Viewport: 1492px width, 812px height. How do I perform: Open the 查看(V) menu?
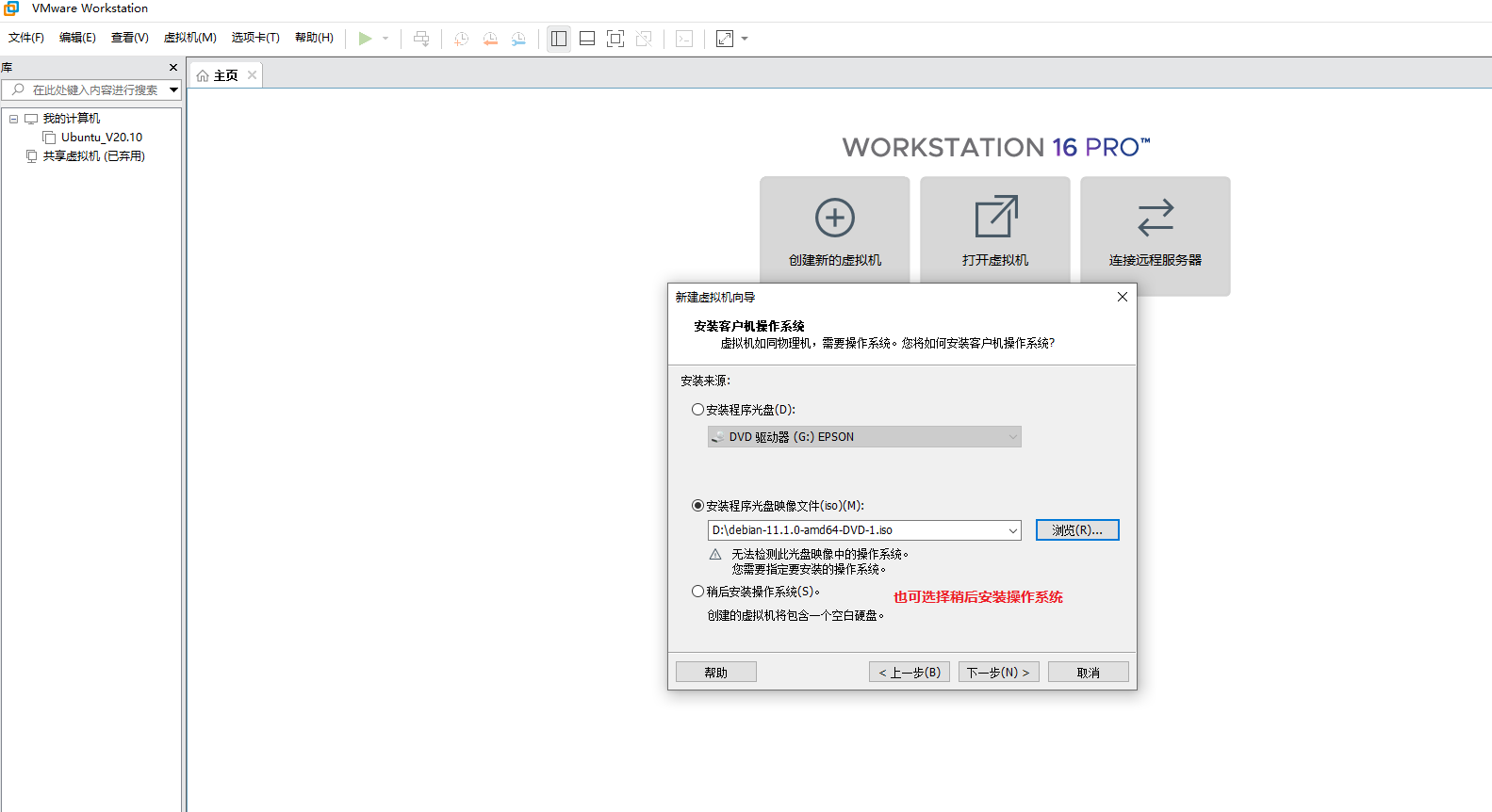pos(130,38)
